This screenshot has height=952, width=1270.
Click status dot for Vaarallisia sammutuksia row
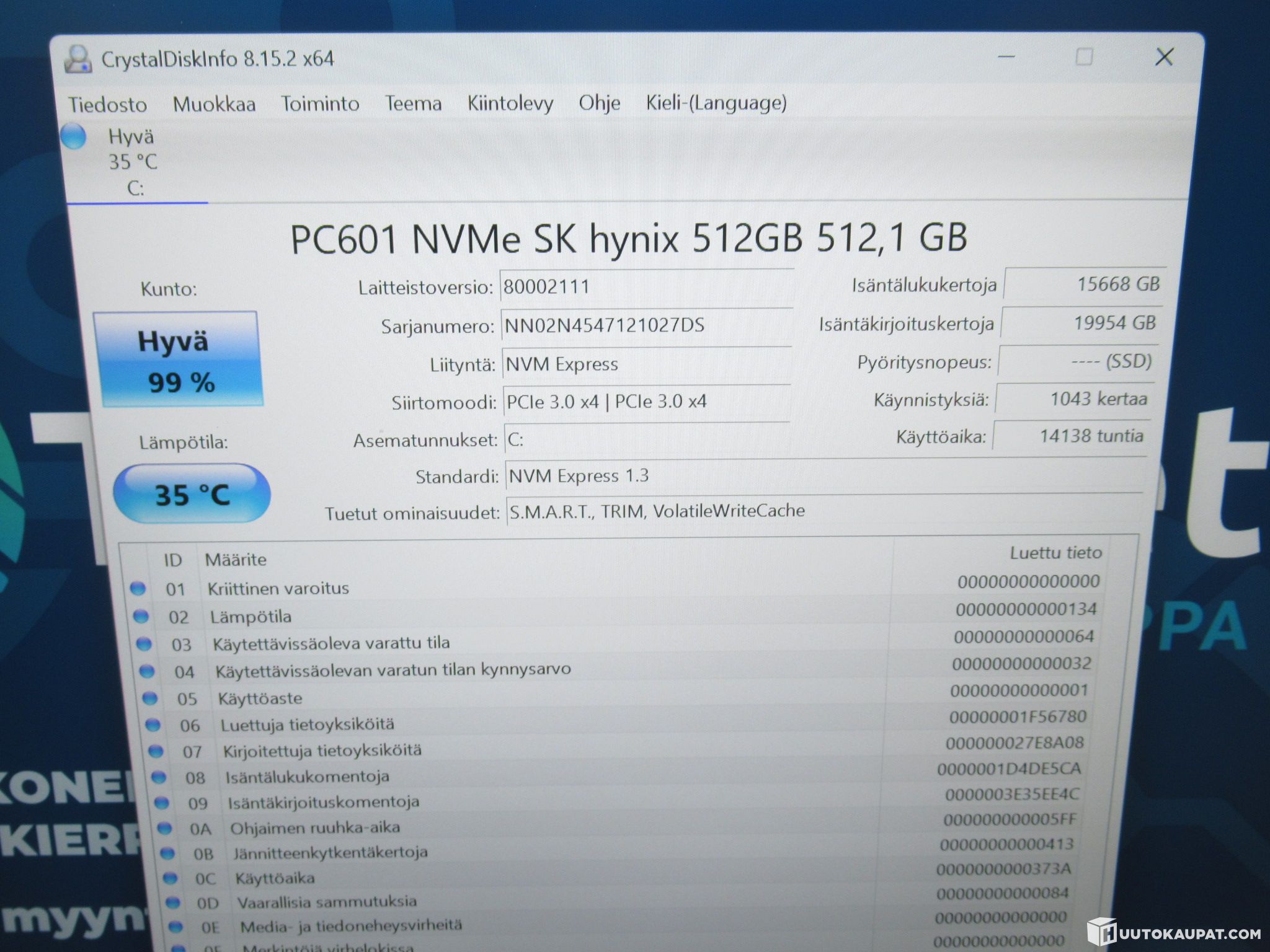[173, 902]
